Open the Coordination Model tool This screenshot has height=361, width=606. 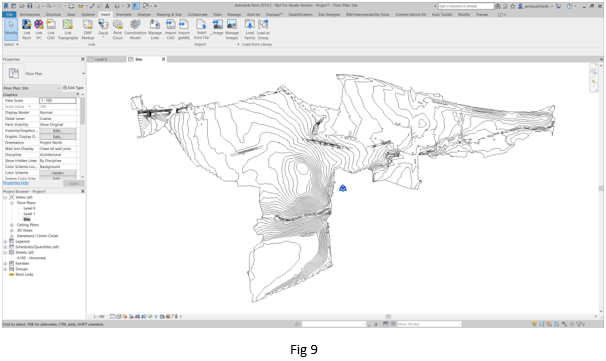(135, 29)
